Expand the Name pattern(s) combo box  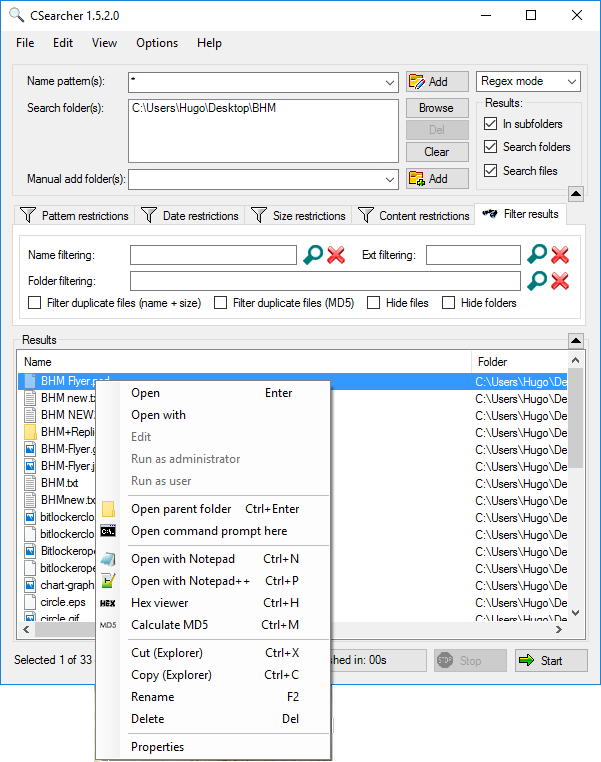tap(389, 83)
